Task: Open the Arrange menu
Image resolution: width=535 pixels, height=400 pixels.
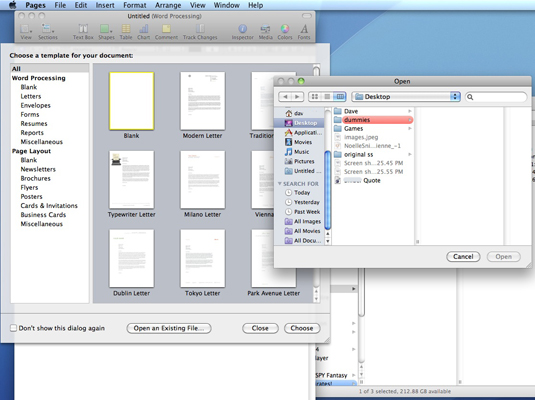Action: point(168,5)
